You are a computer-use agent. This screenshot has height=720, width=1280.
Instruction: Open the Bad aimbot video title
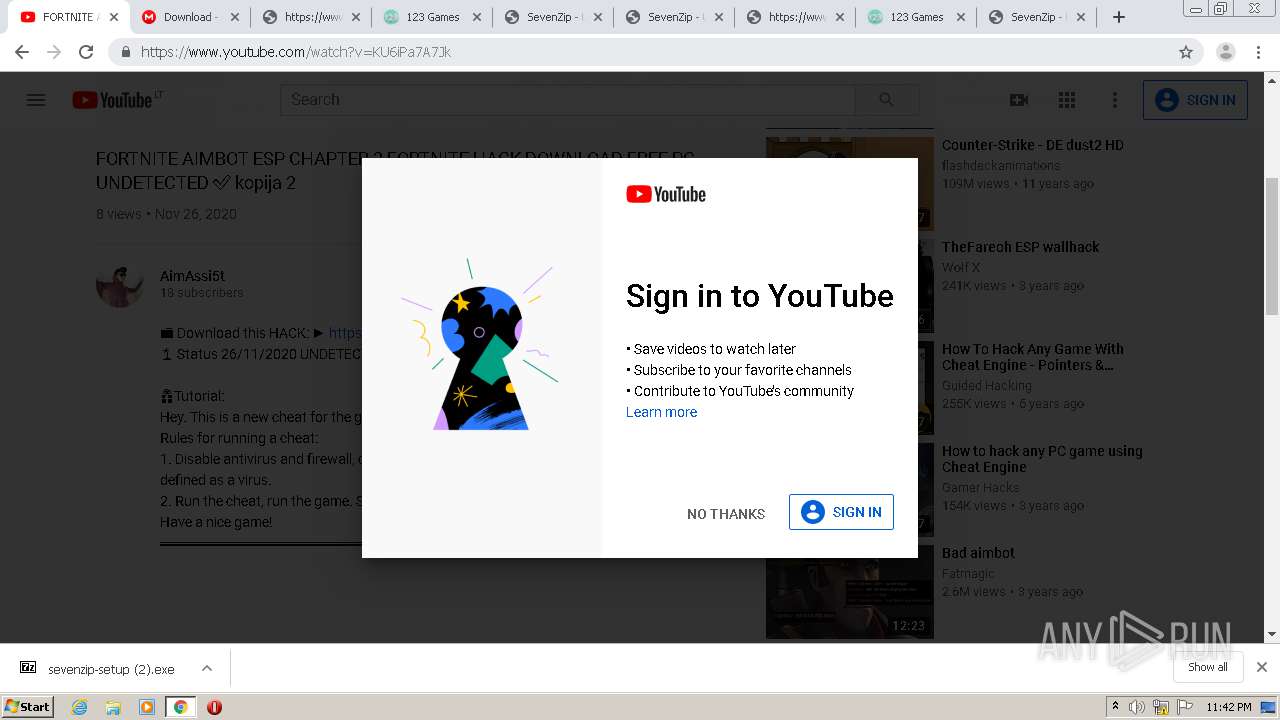978,553
